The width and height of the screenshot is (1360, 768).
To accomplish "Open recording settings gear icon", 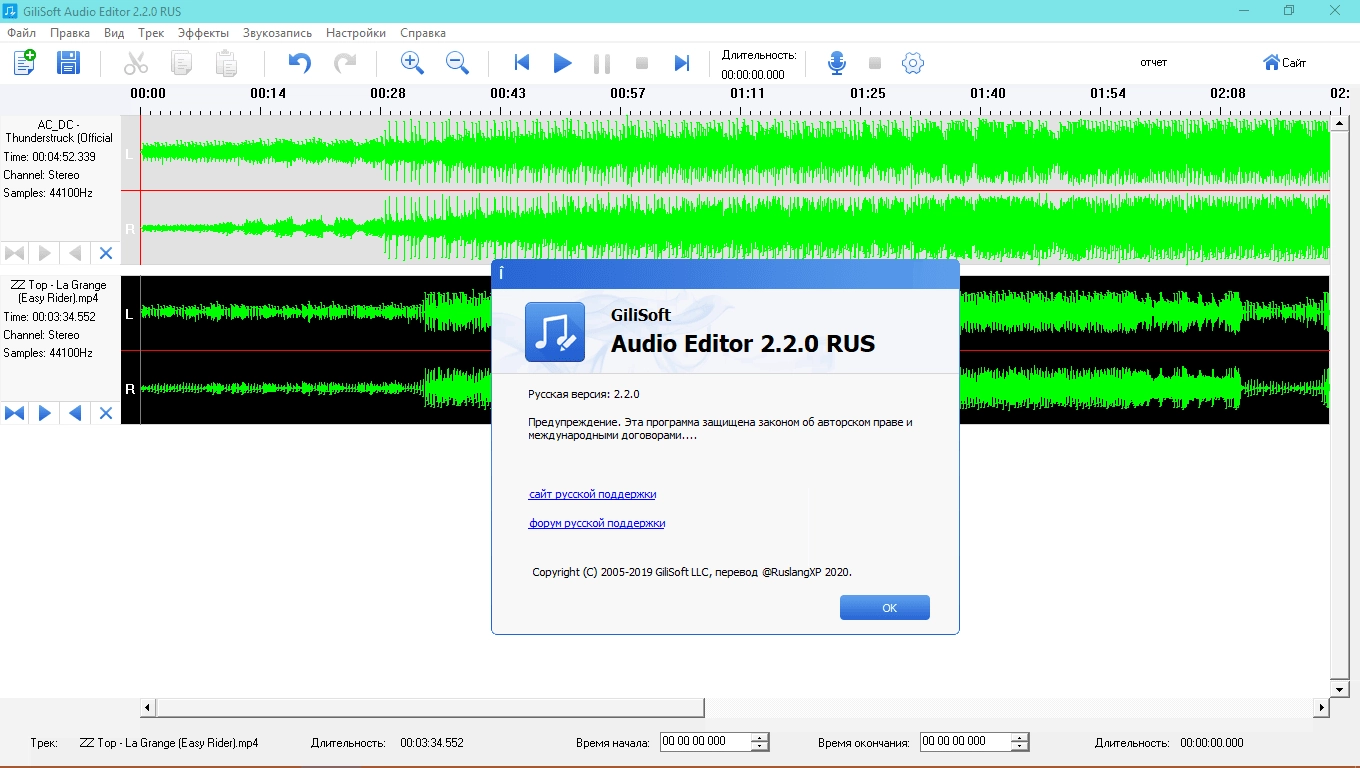I will click(912, 63).
